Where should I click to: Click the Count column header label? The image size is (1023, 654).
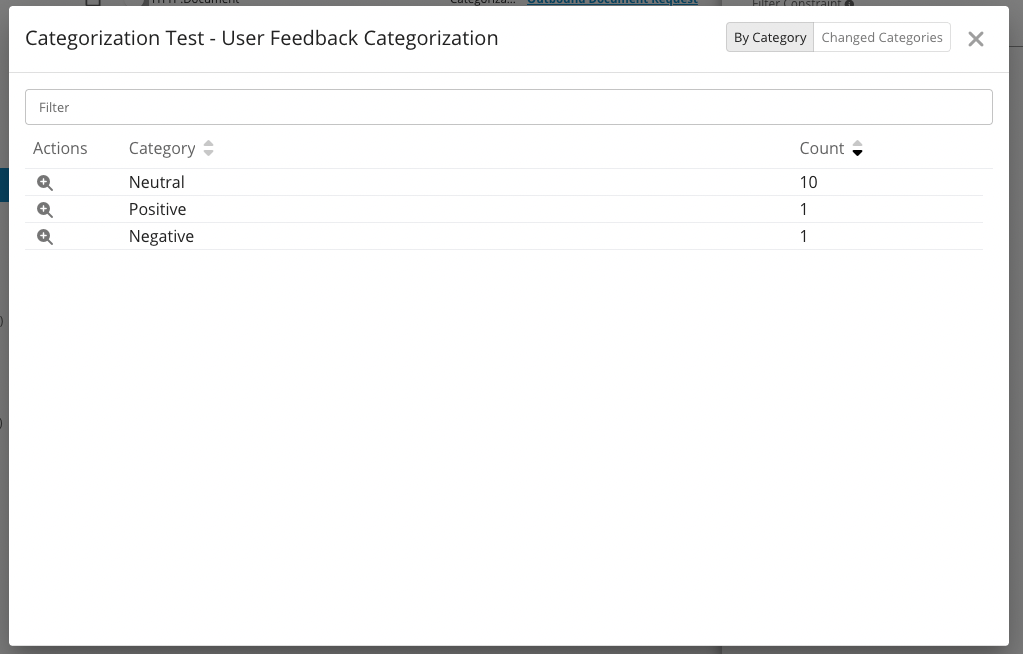click(821, 148)
